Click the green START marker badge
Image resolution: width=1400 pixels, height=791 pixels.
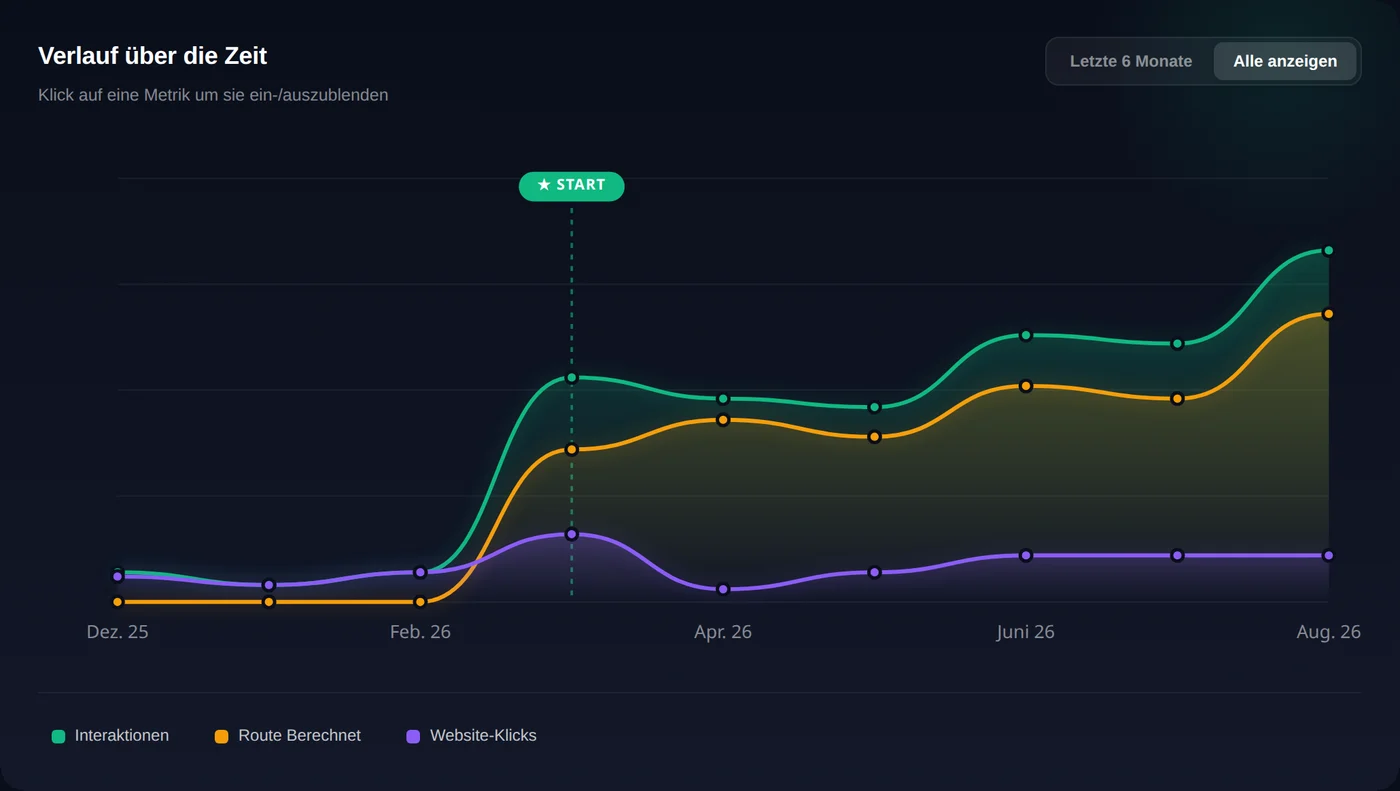571,186
